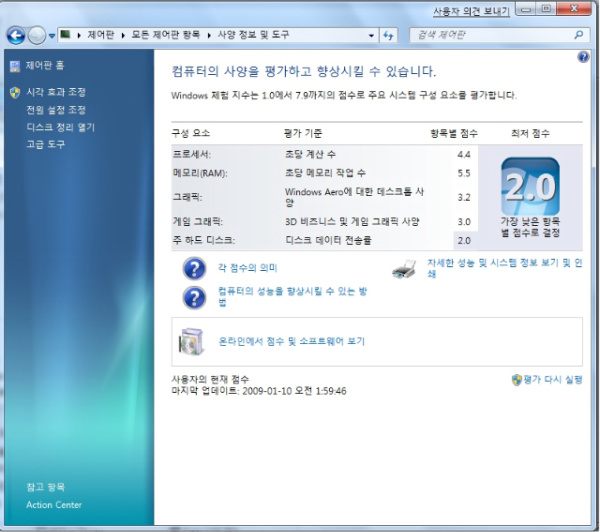This screenshot has width=600, height=532.
Task: Select 모든 제어판 항목 in breadcrumb
Action: point(166,35)
